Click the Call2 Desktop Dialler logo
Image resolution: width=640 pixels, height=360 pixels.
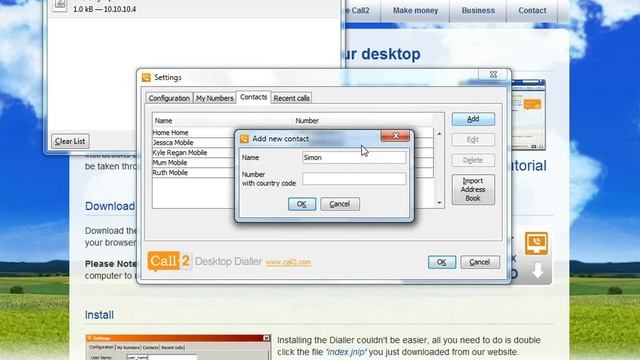(x=204, y=261)
